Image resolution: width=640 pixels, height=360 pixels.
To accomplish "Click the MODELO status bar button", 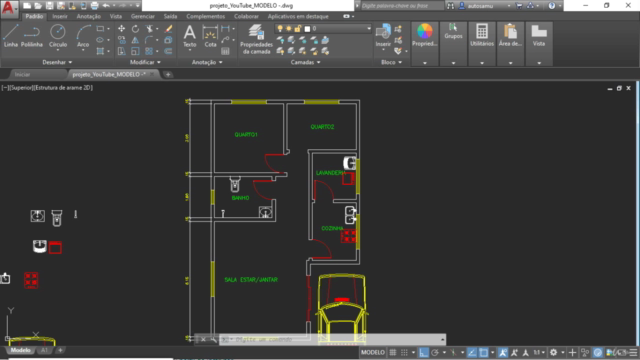I will [373, 352].
